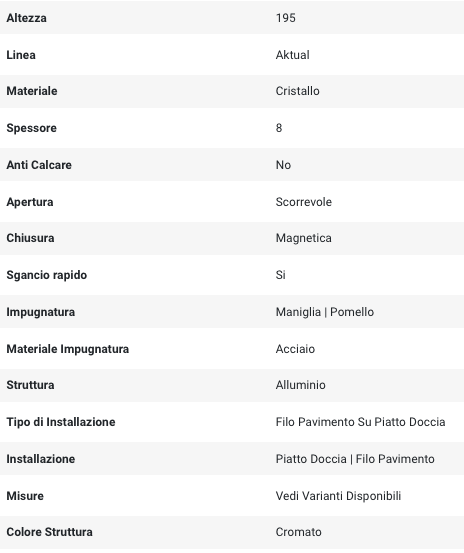The height and width of the screenshot is (553, 464).
Task: Click the Misure row label
Action: click(x=25, y=496)
